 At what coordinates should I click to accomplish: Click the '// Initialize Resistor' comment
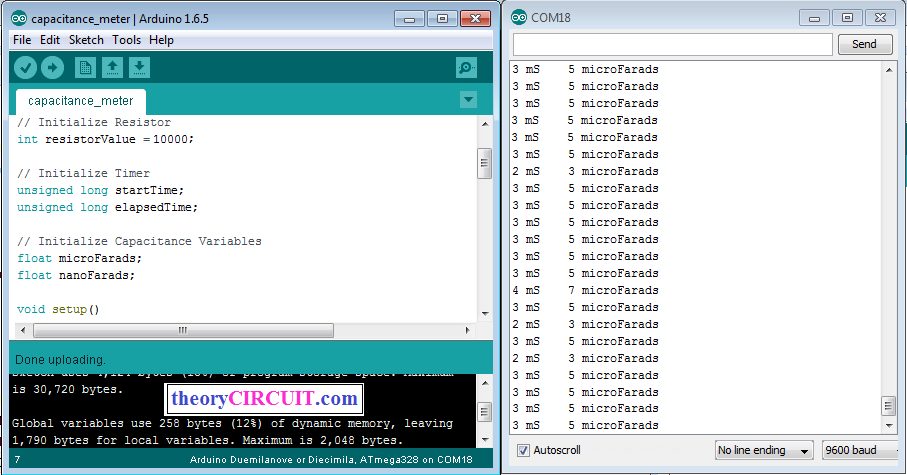click(x=94, y=123)
